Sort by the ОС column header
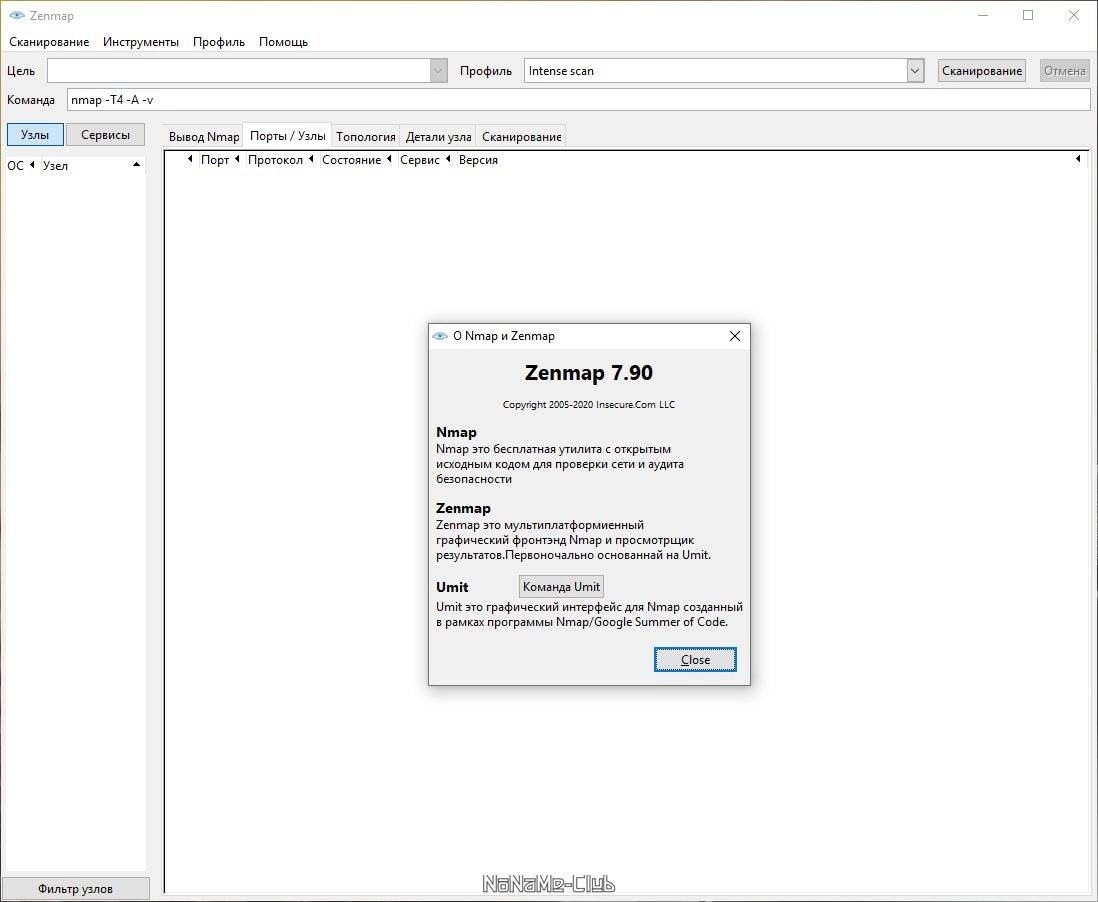1098x902 pixels. click(x=15, y=165)
